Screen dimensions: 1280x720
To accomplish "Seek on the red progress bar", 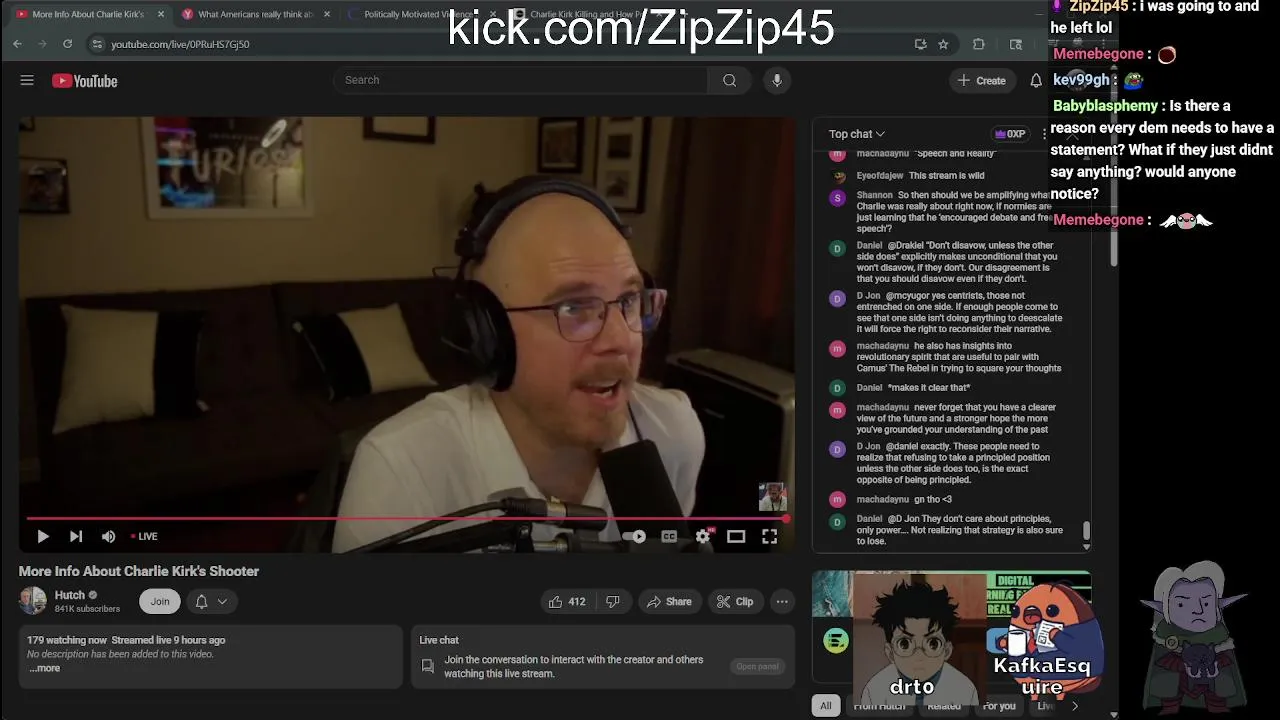I will point(407,518).
